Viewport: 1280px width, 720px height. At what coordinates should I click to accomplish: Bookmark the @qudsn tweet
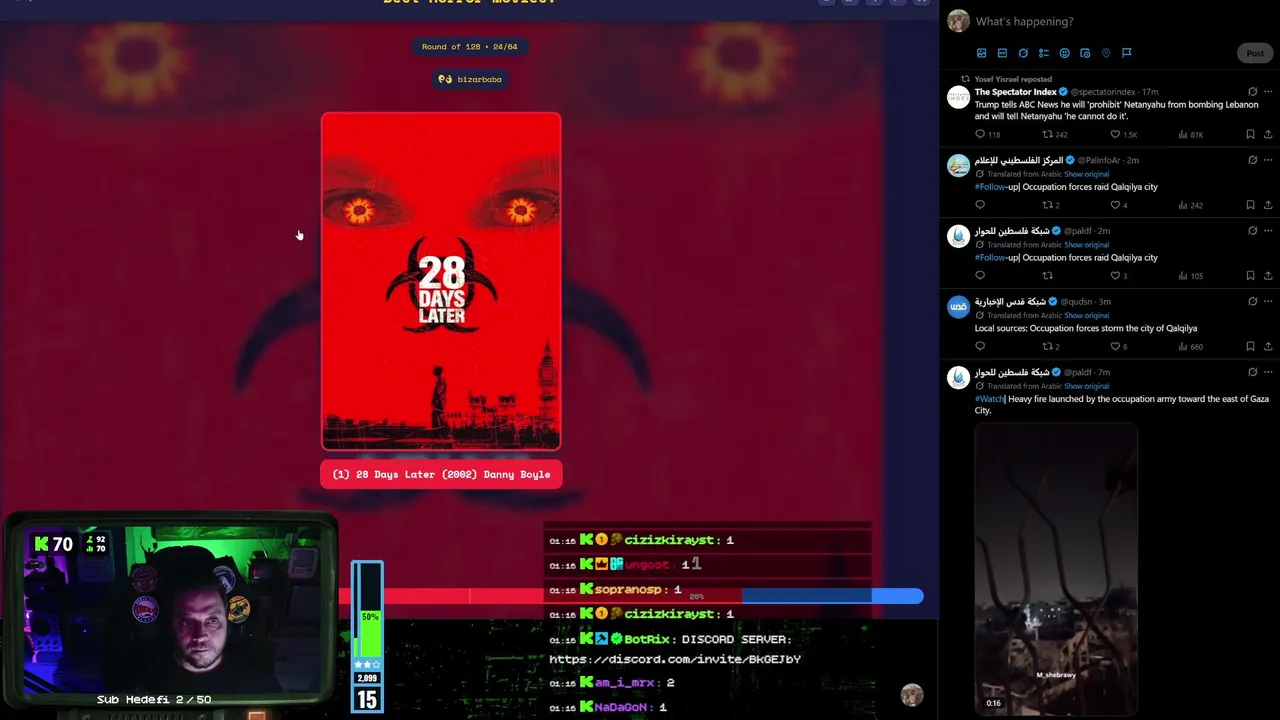1250,347
